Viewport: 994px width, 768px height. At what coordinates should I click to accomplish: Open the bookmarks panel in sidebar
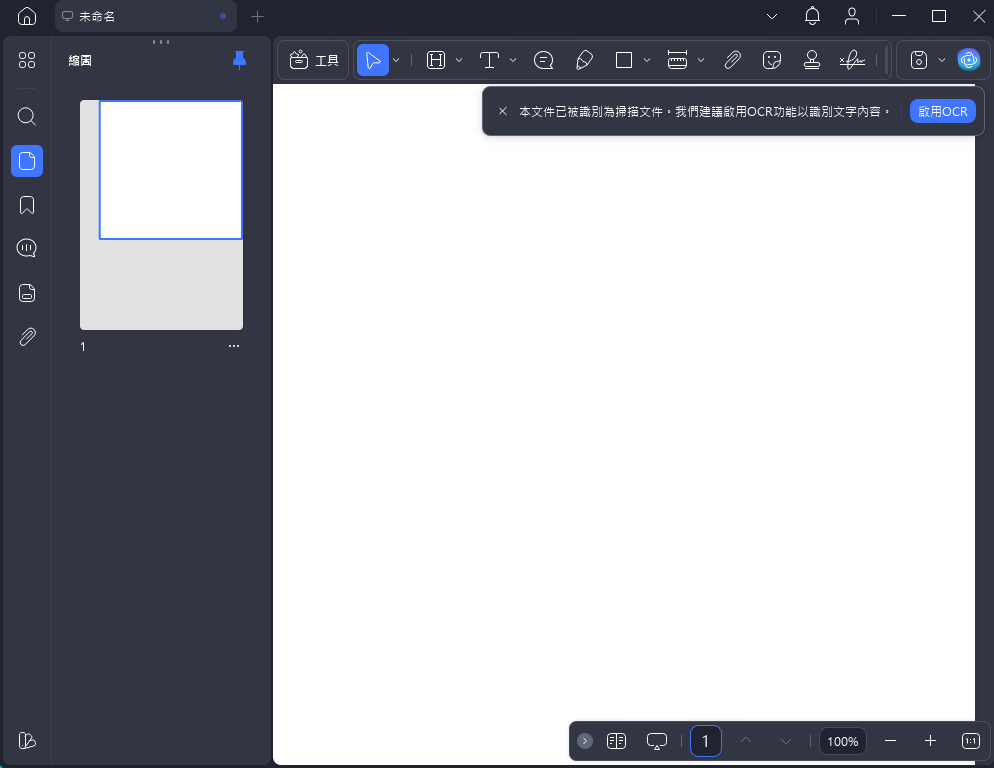click(x=27, y=205)
